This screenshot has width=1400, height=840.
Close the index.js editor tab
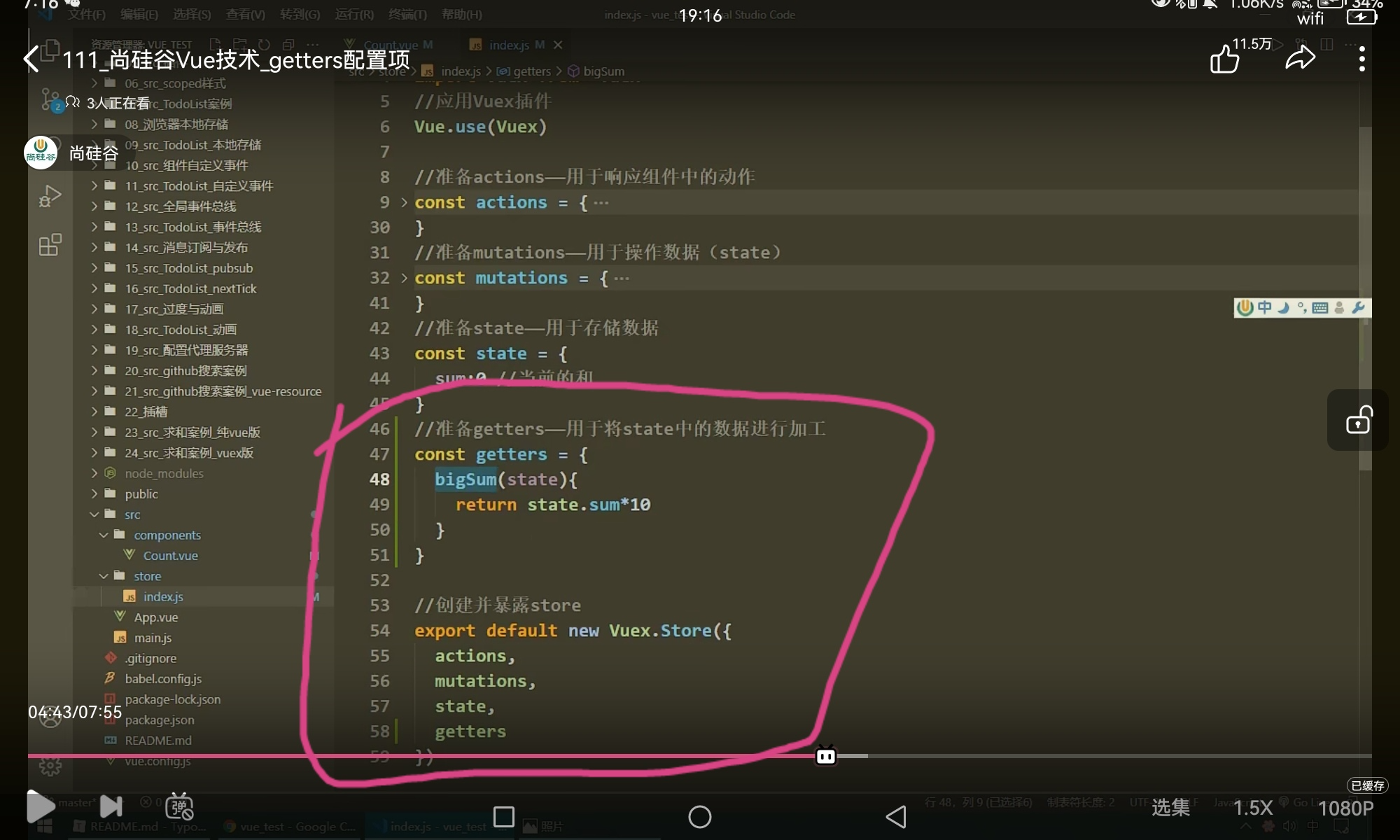coord(558,45)
